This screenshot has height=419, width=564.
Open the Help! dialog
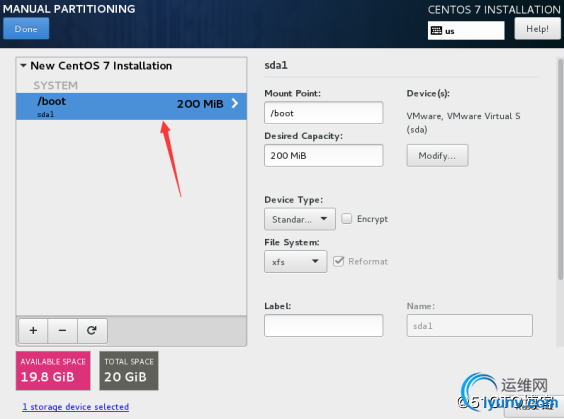tap(537, 28)
